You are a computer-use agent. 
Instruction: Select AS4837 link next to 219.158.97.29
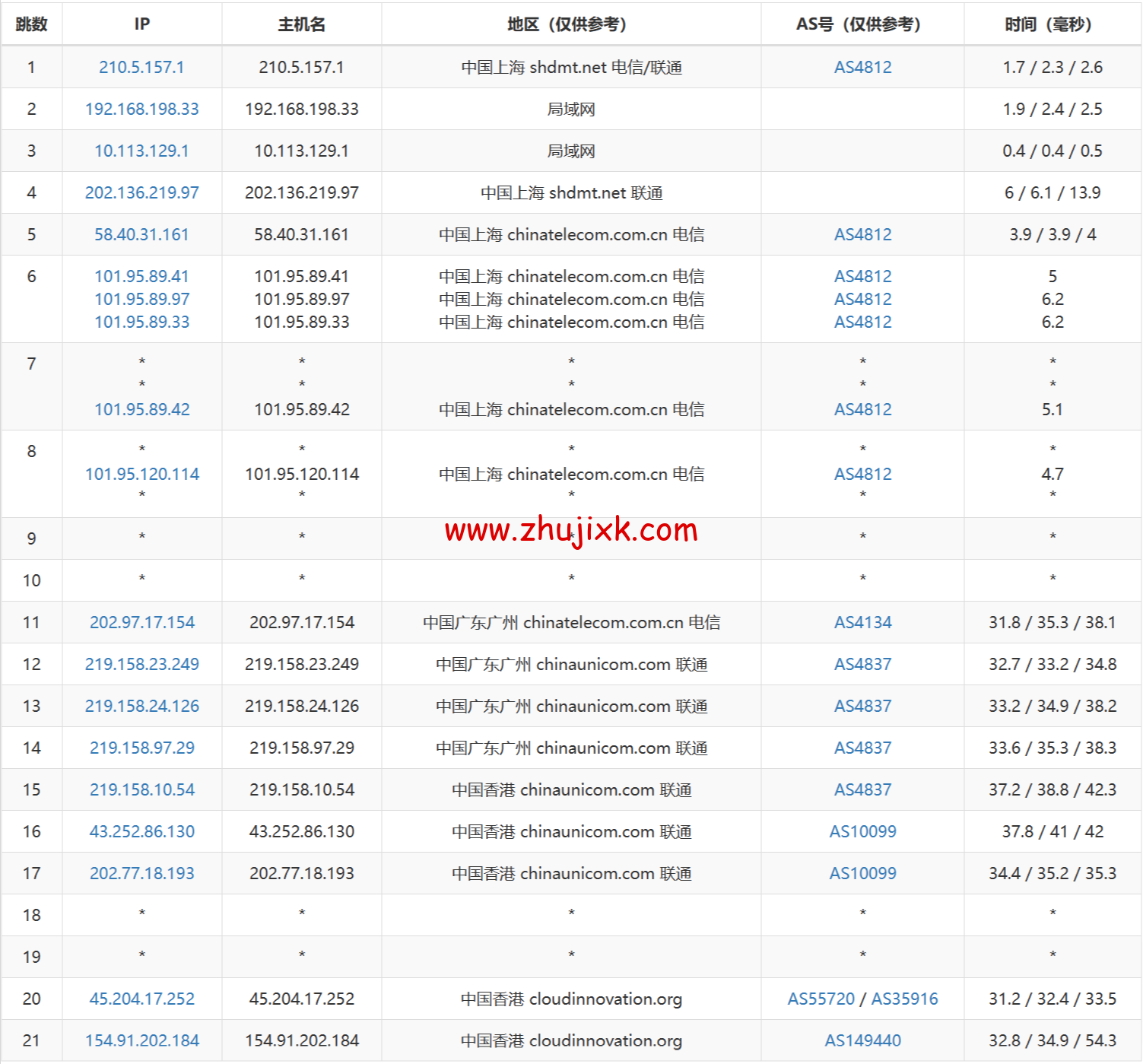coord(862,748)
